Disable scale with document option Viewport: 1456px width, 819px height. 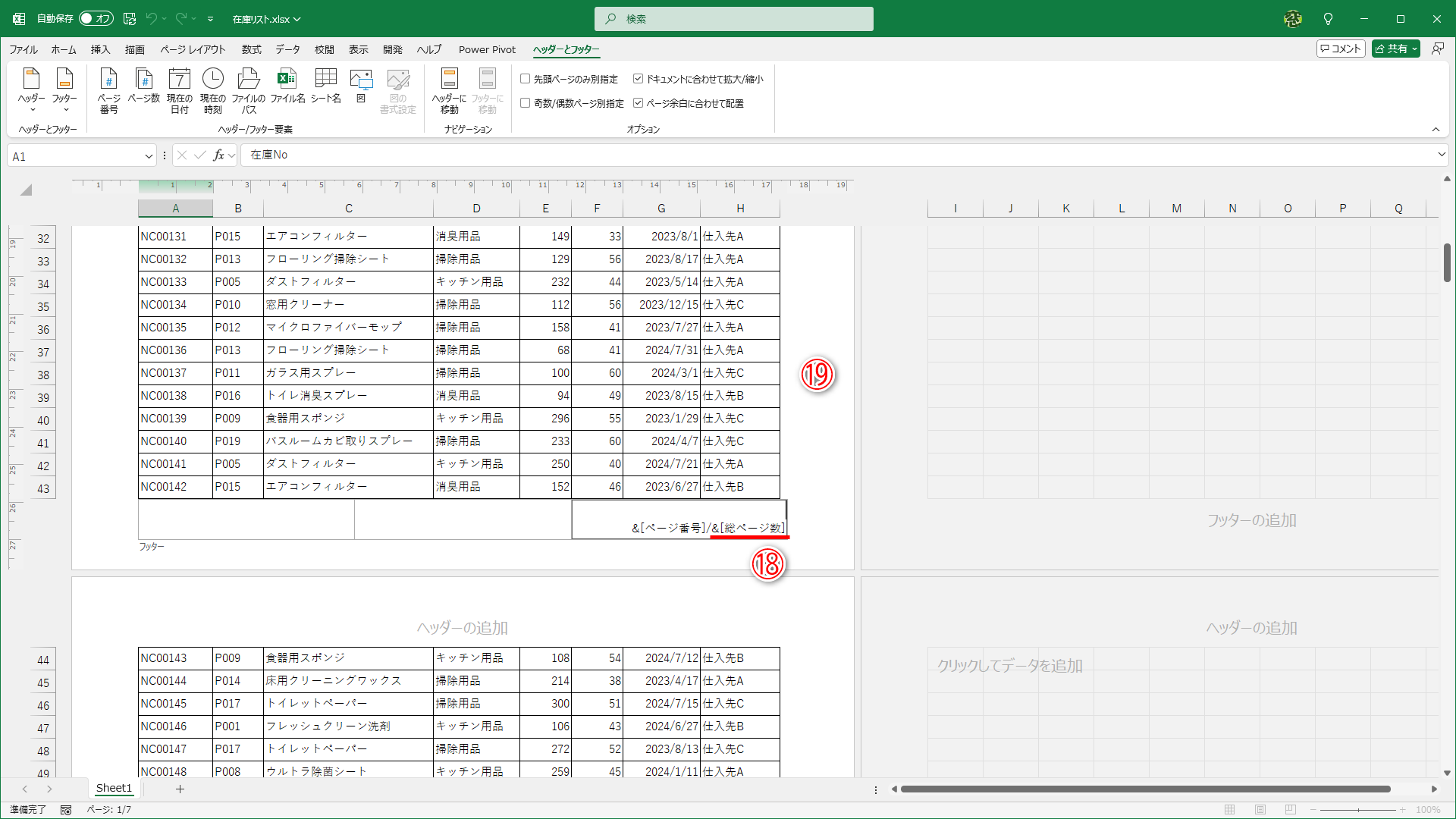(639, 78)
